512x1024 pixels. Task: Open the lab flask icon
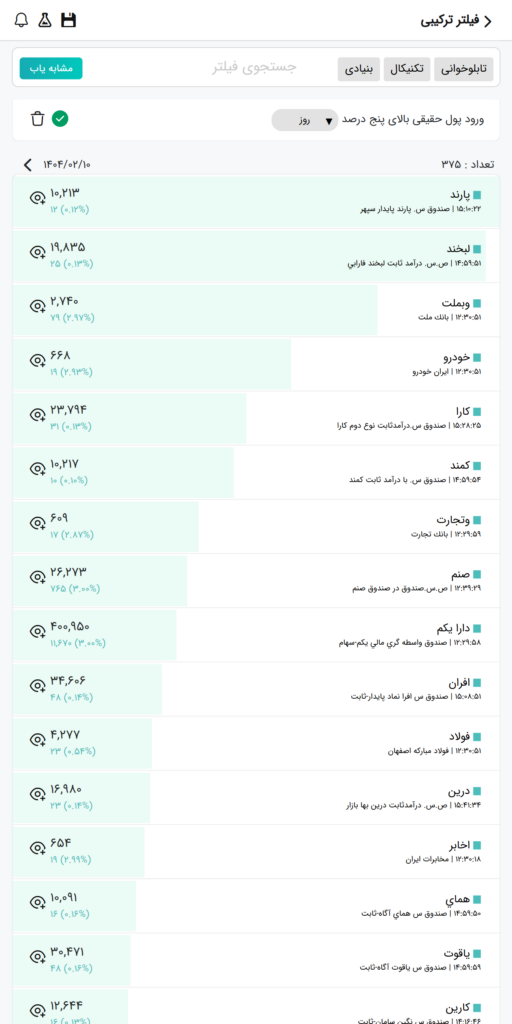(x=44, y=20)
